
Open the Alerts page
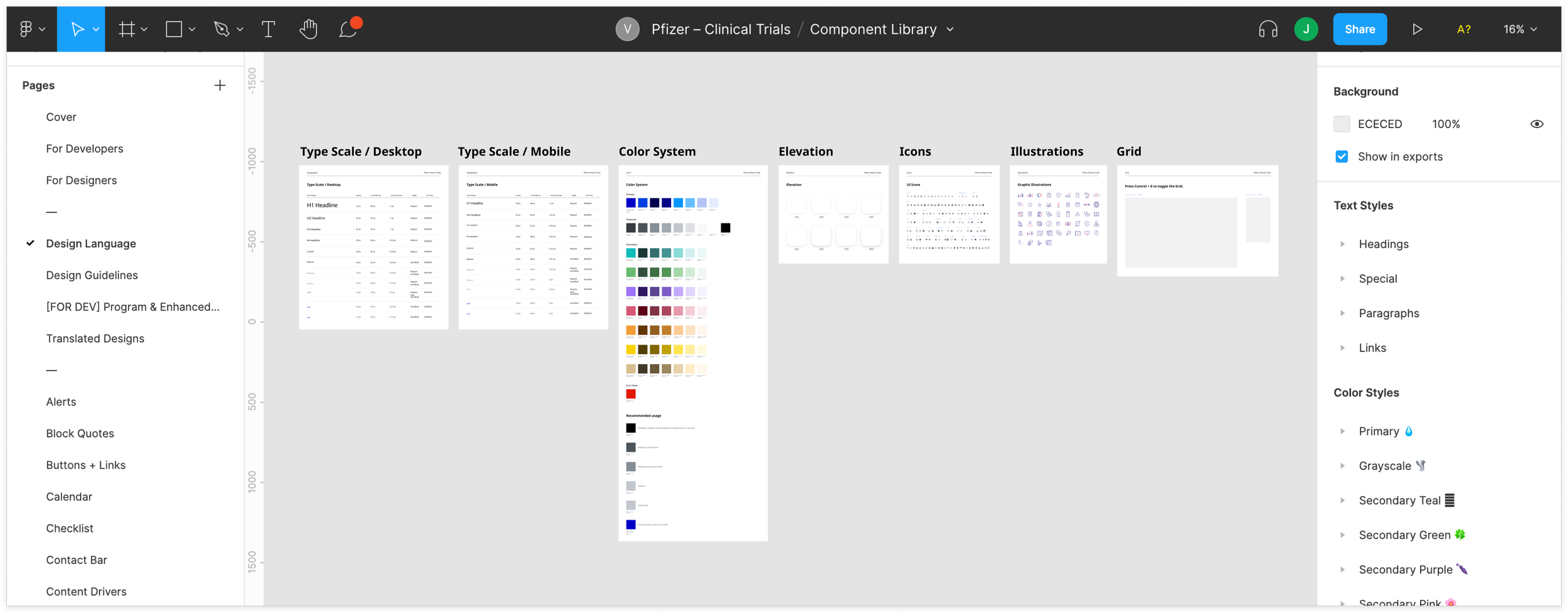pos(61,402)
